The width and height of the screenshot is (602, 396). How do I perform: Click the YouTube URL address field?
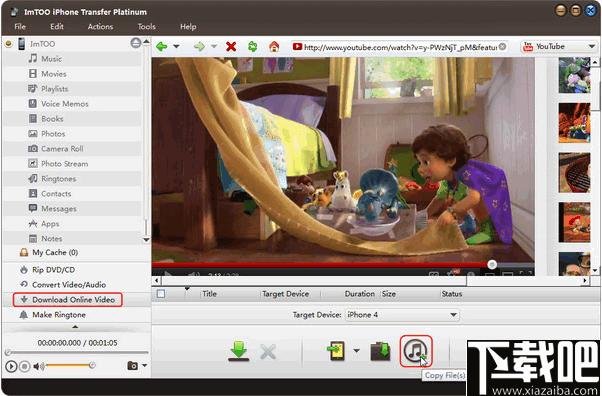[x=400, y=47]
